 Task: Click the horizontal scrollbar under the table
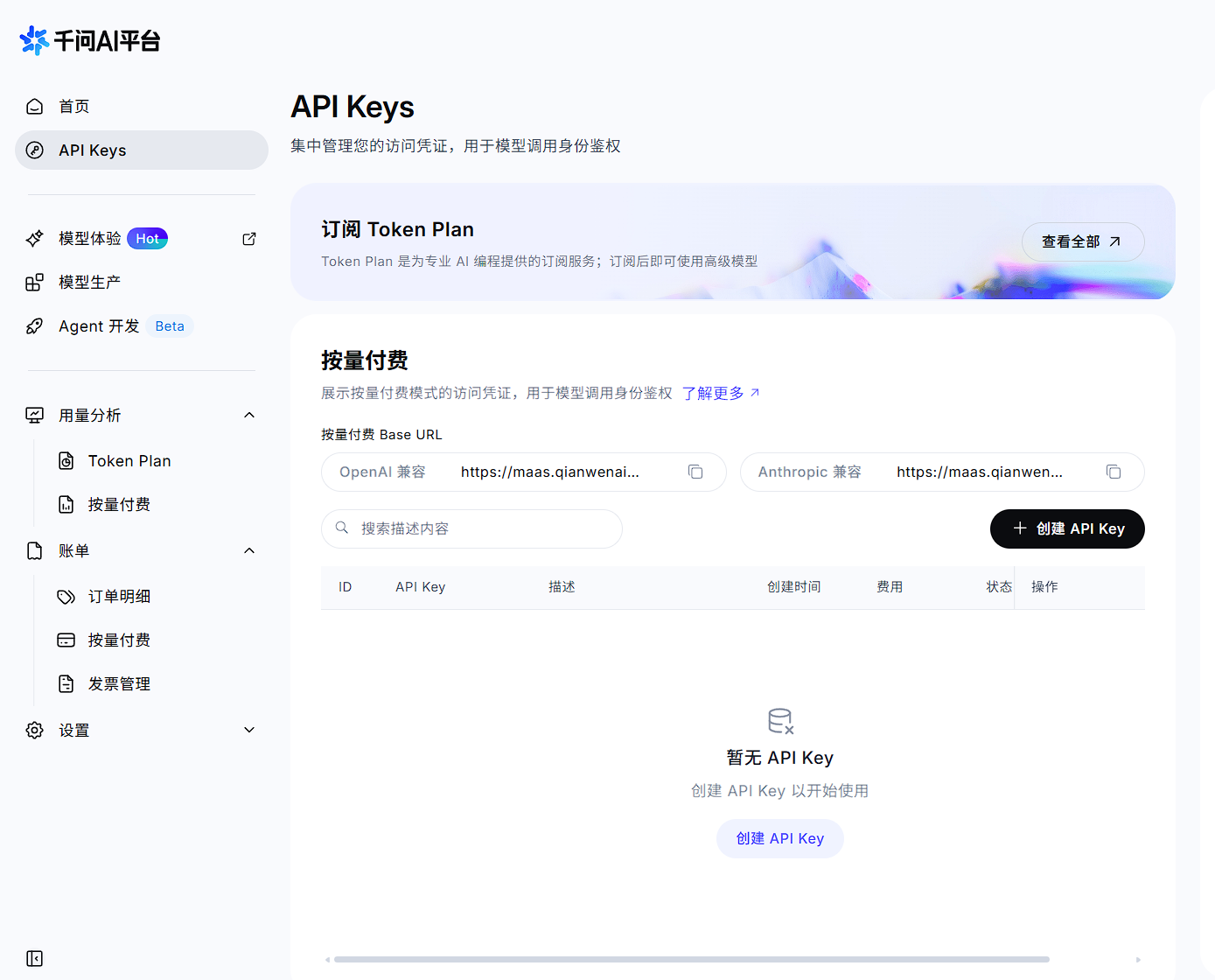point(692,959)
